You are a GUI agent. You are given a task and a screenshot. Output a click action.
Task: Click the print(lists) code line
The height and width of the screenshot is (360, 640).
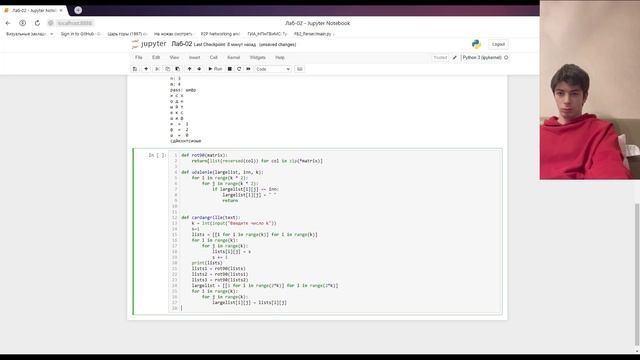[207, 263]
